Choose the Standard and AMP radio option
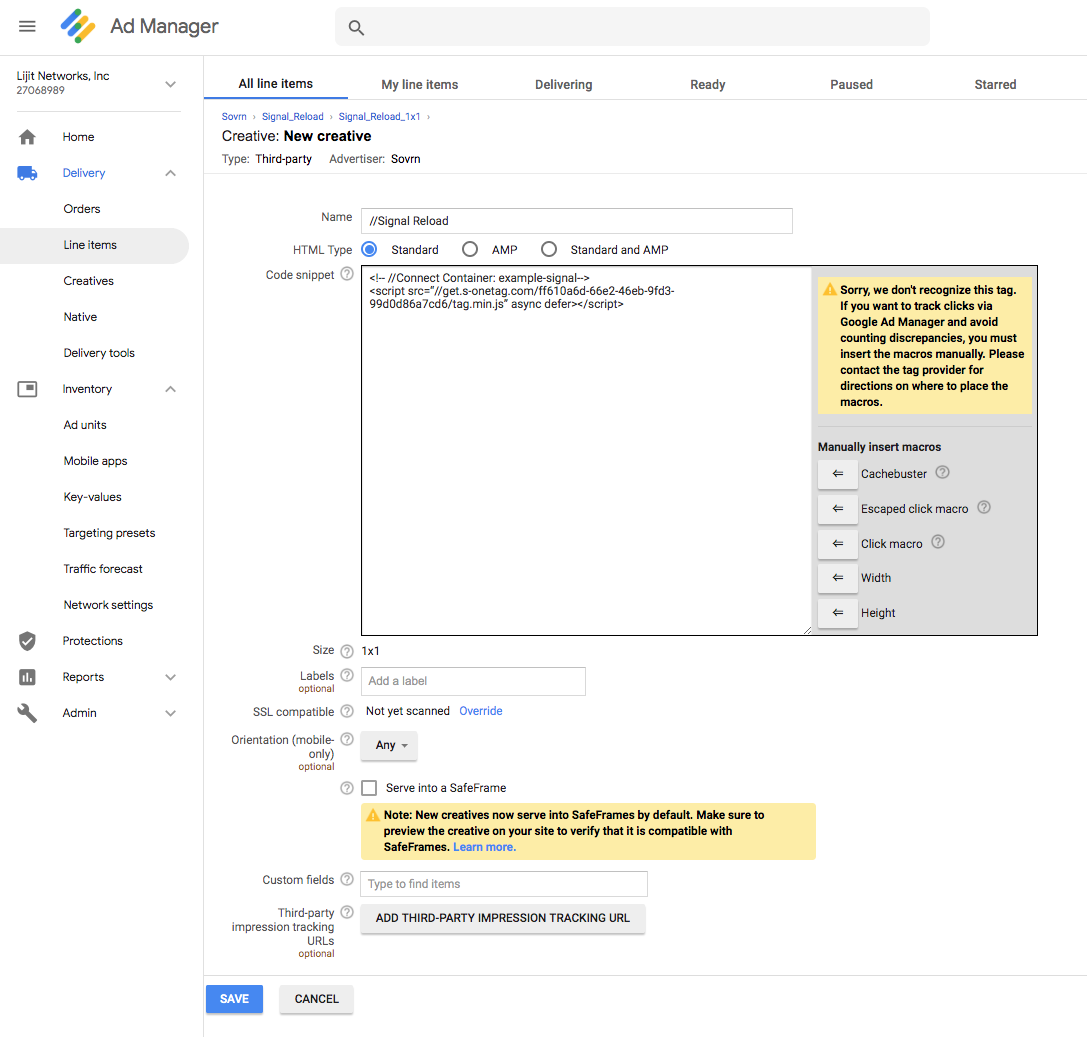 (x=548, y=249)
